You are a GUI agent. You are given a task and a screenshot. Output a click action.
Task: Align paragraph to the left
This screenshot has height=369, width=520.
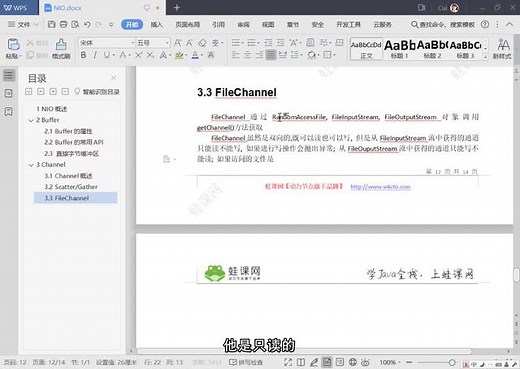236,54
